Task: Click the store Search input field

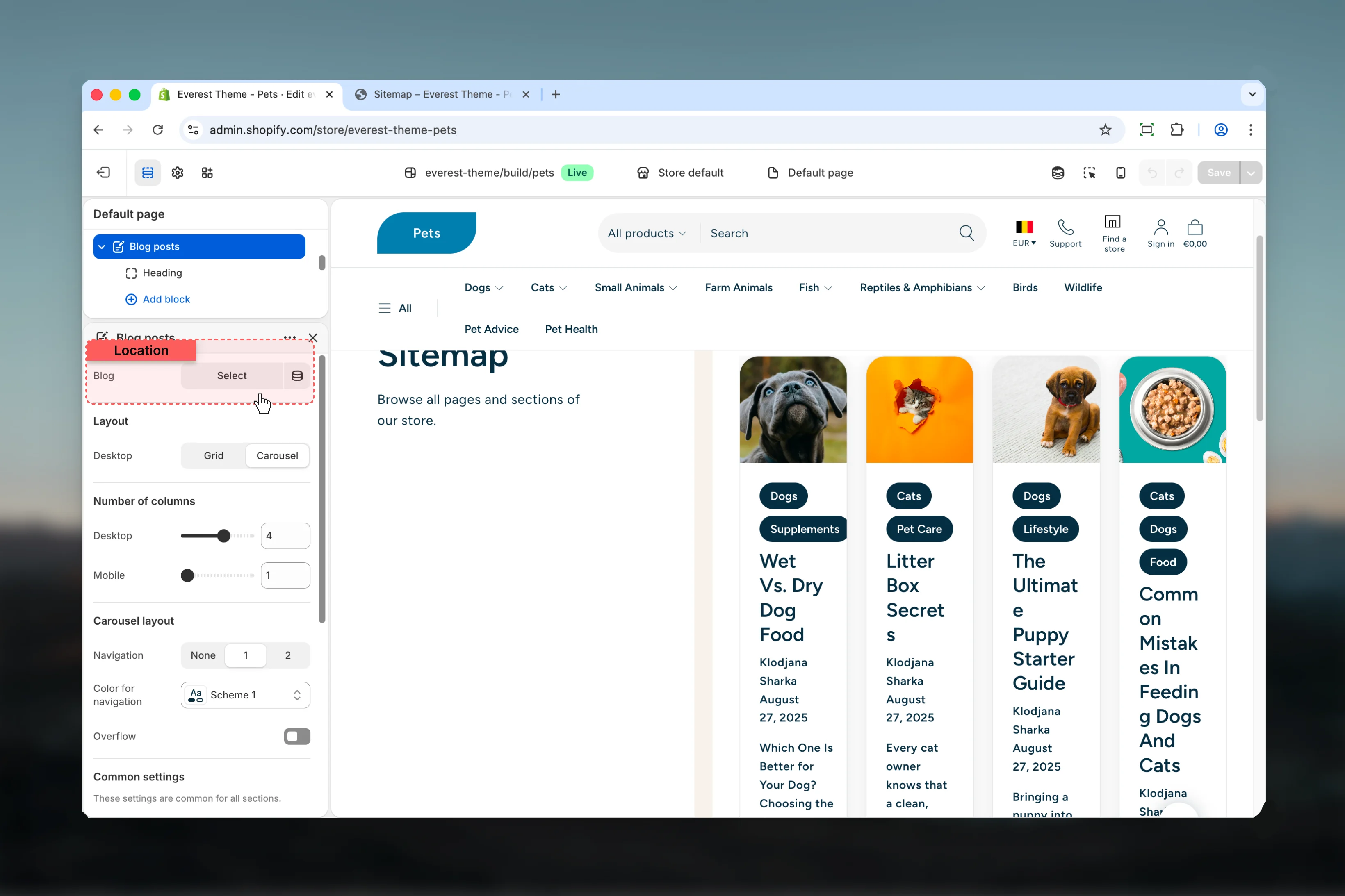Action: (829, 233)
